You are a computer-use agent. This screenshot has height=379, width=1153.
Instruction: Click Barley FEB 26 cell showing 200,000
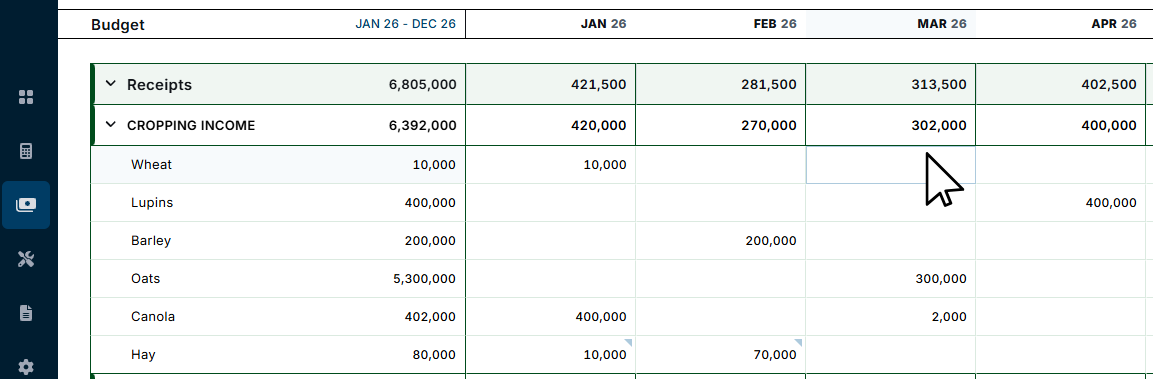[x=721, y=241]
